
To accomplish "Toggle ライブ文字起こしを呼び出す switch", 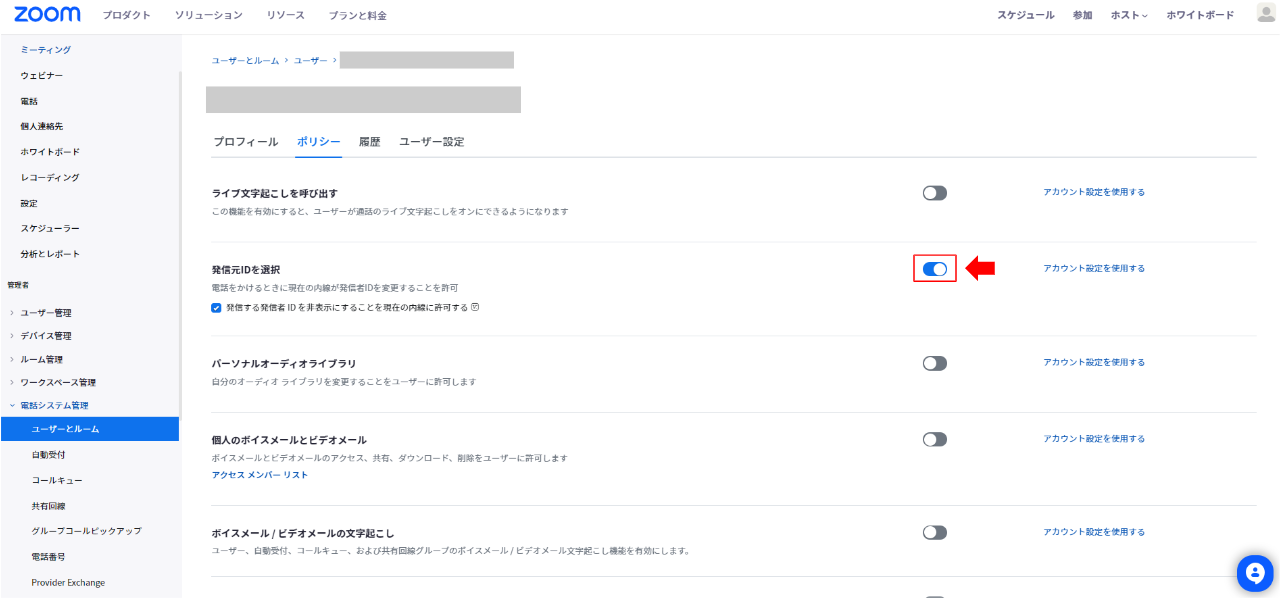I will pyautogui.click(x=934, y=193).
